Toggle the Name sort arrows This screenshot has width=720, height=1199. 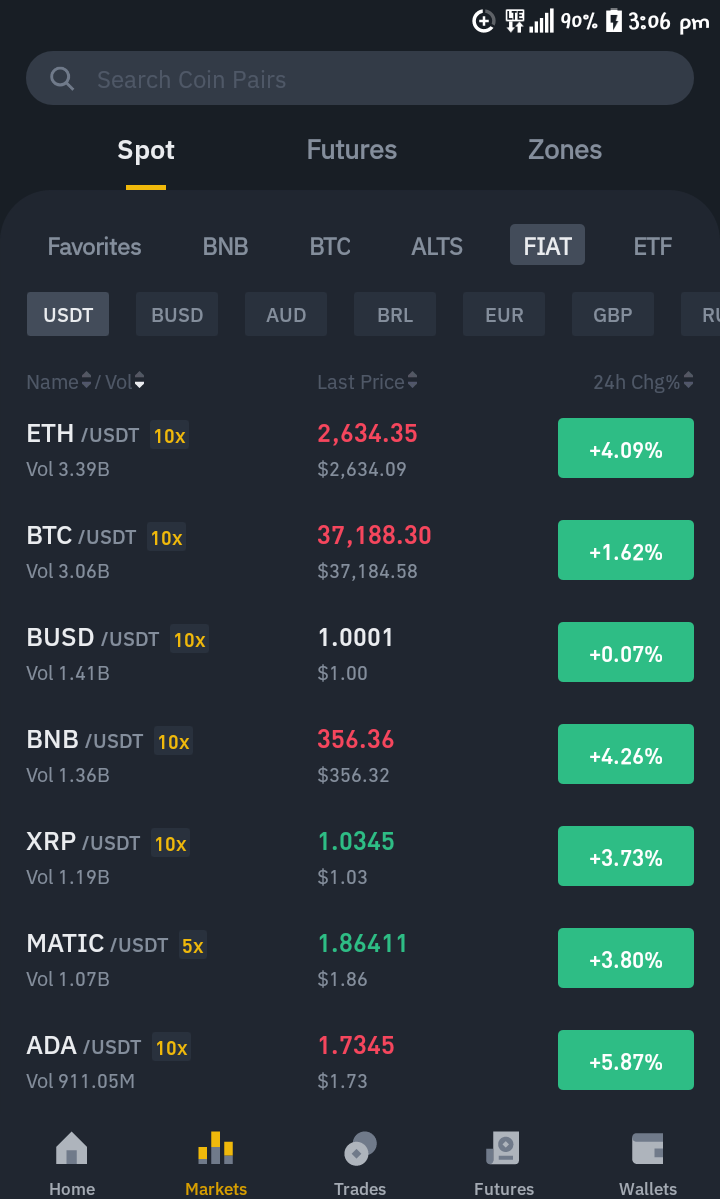point(86,380)
